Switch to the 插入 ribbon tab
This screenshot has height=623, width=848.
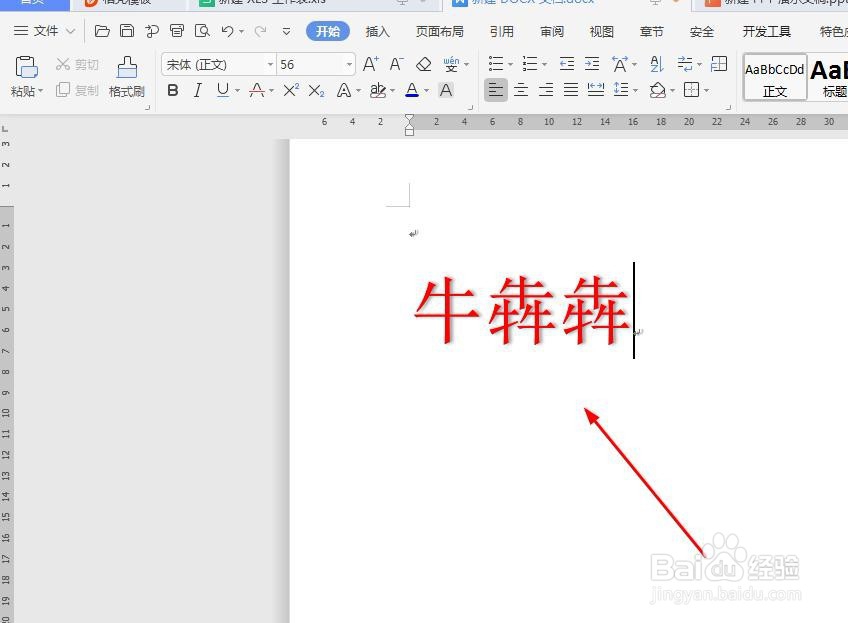pyautogui.click(x=377, y=31)
